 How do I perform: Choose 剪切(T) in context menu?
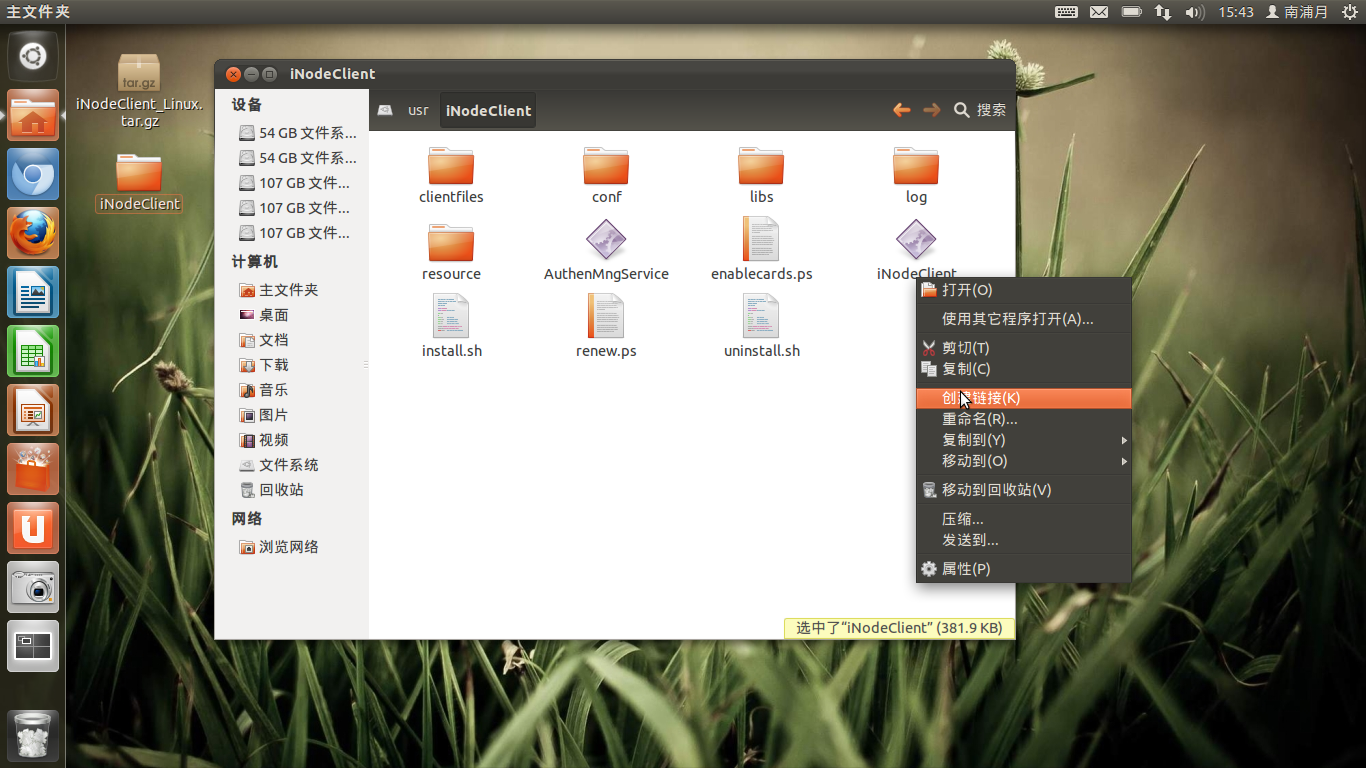pyautogui.click(x=1024, y=348)
